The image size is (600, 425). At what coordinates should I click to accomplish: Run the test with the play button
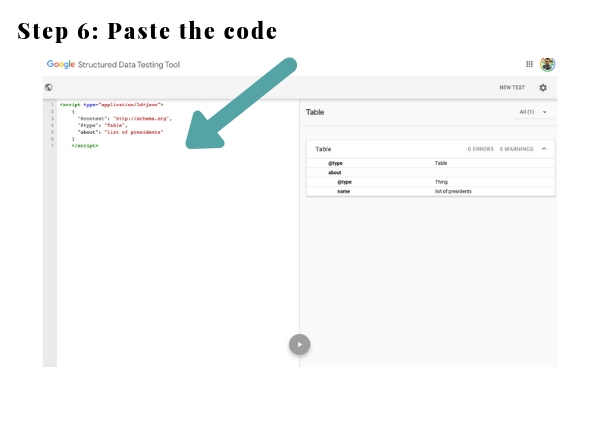coord(300,344)
